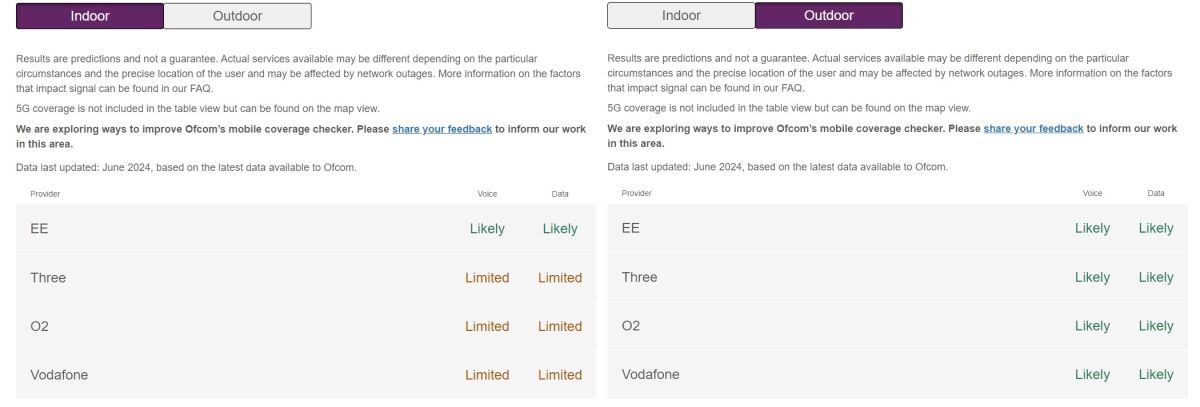The height and width of the screenshot is (407, 1200).
Task: Select O2's Likely data result
Action: (x=1156, y=327)
